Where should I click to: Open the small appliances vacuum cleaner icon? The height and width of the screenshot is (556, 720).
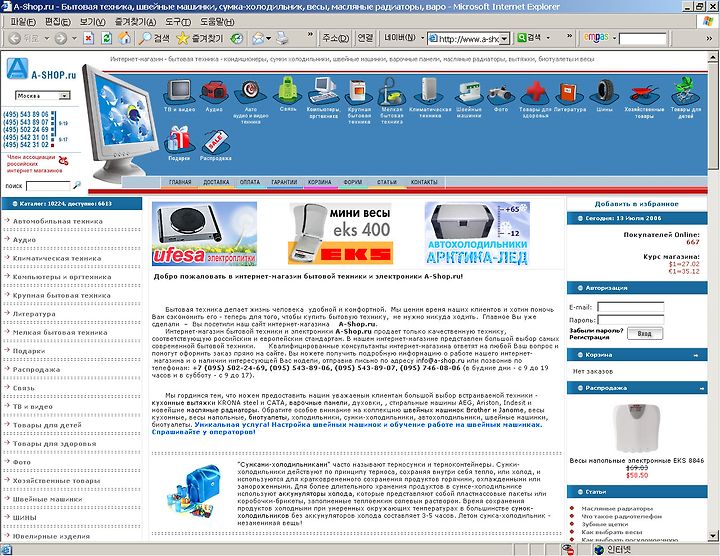(391, 90)
